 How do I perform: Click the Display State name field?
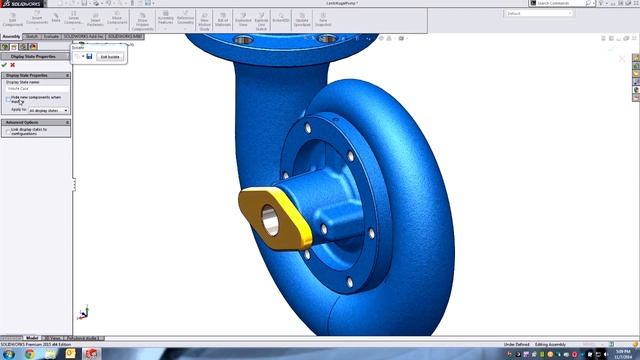click(37, 89)
